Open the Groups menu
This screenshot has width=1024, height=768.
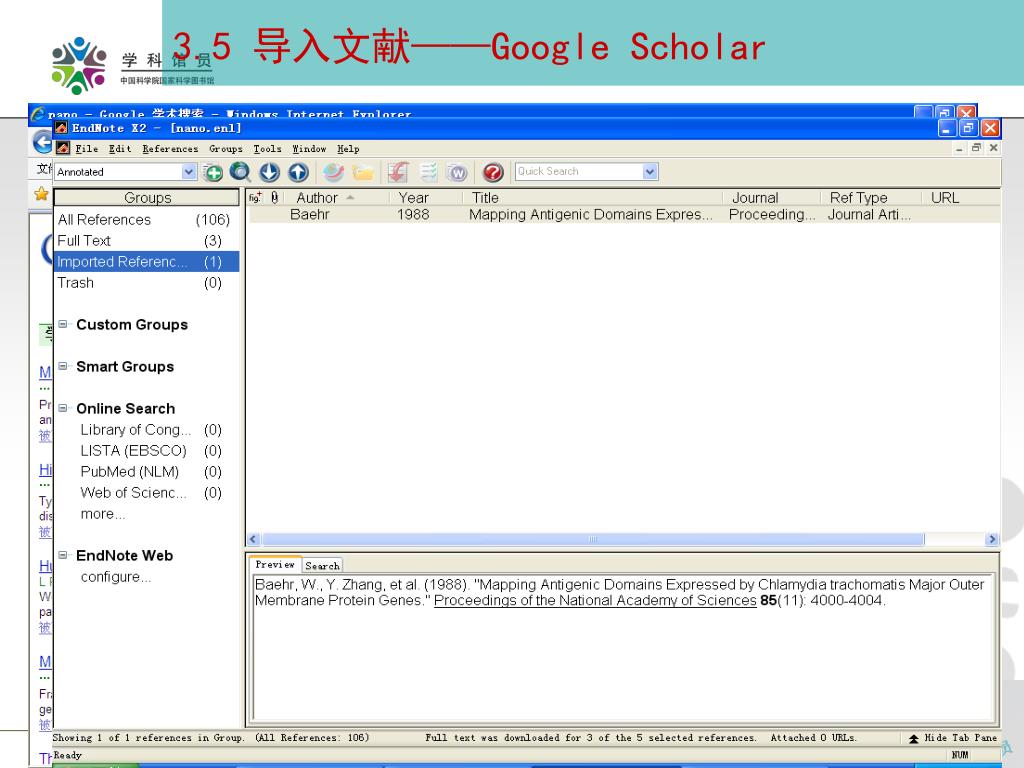point(225,149)
